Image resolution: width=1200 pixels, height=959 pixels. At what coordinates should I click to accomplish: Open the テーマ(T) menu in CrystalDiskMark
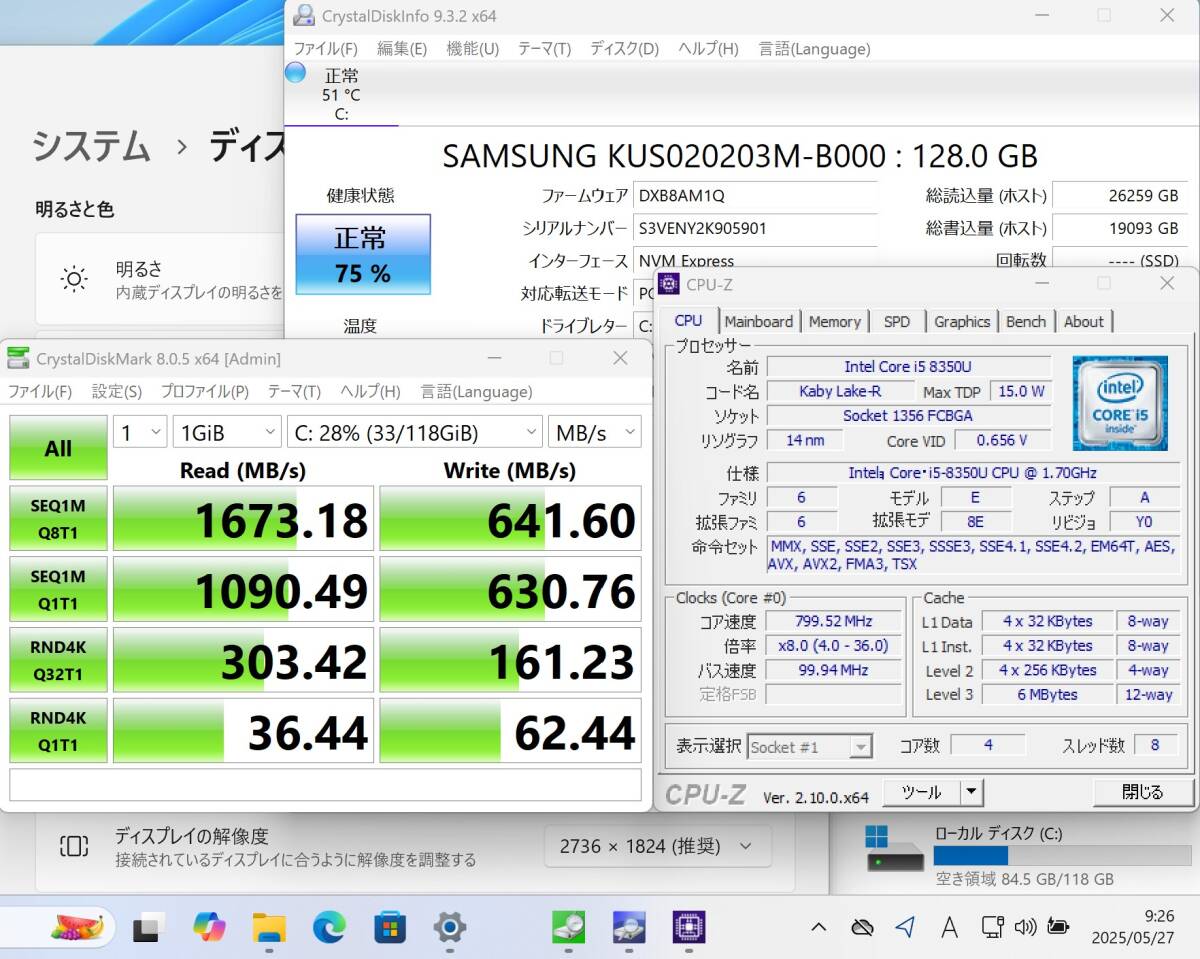pos(294,392)
